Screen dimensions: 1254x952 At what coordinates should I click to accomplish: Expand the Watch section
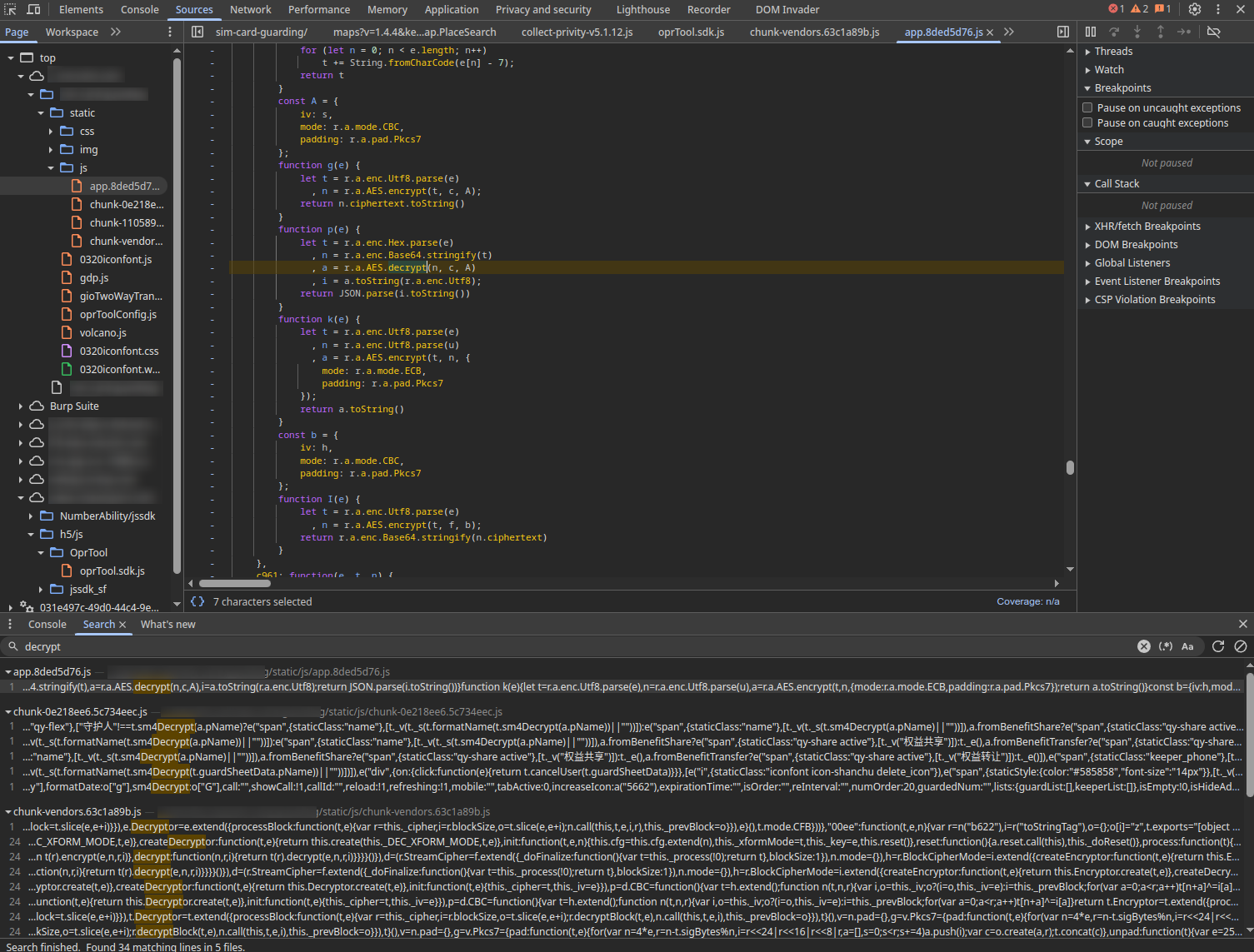pos(1108,70)
